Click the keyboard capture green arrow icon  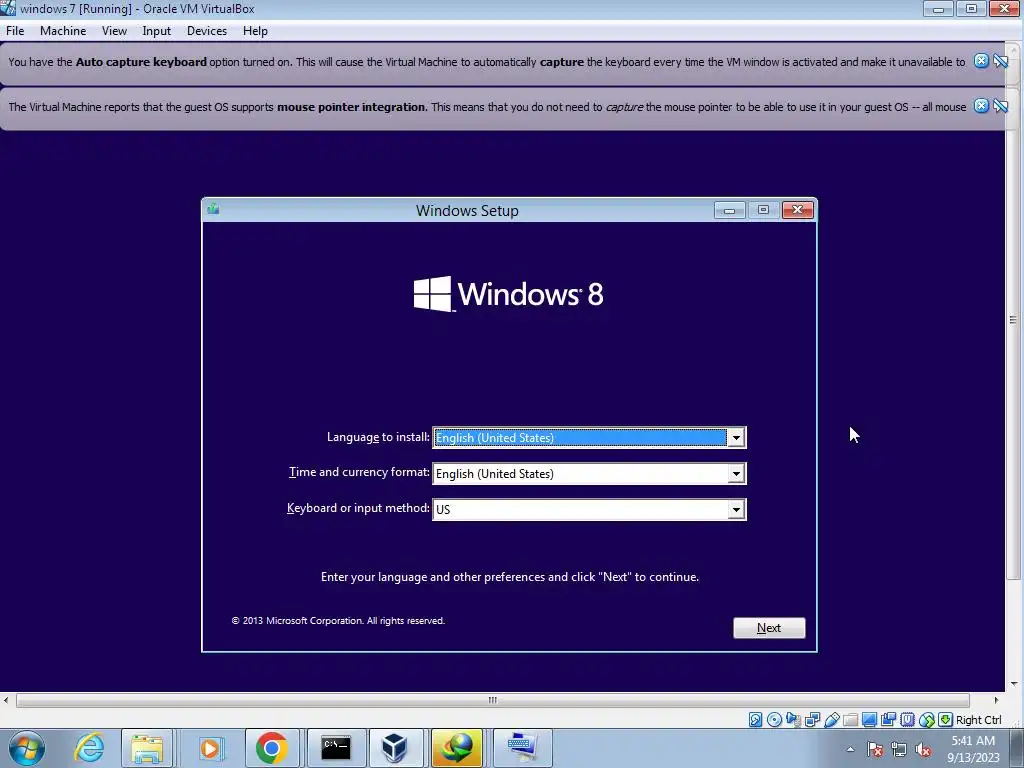pyautogui.click(x=945, y=720)
